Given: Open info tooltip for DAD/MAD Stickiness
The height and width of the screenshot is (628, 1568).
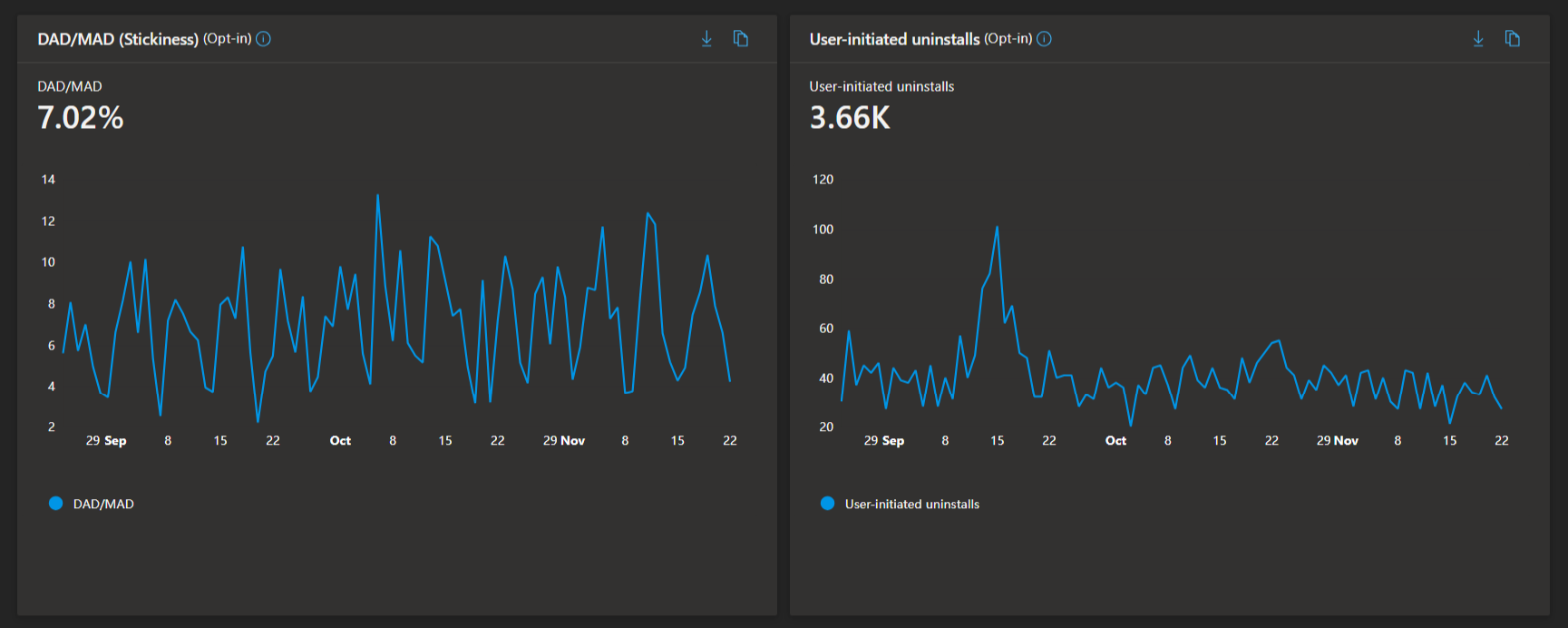Looking at the screenshot, I should [264, 39].
